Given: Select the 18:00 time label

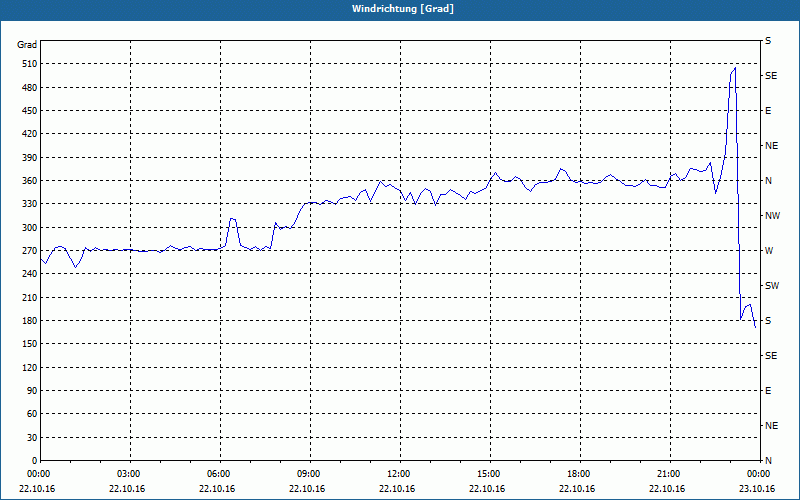Looking at the screenshot, I should click(x=579, y=474).
